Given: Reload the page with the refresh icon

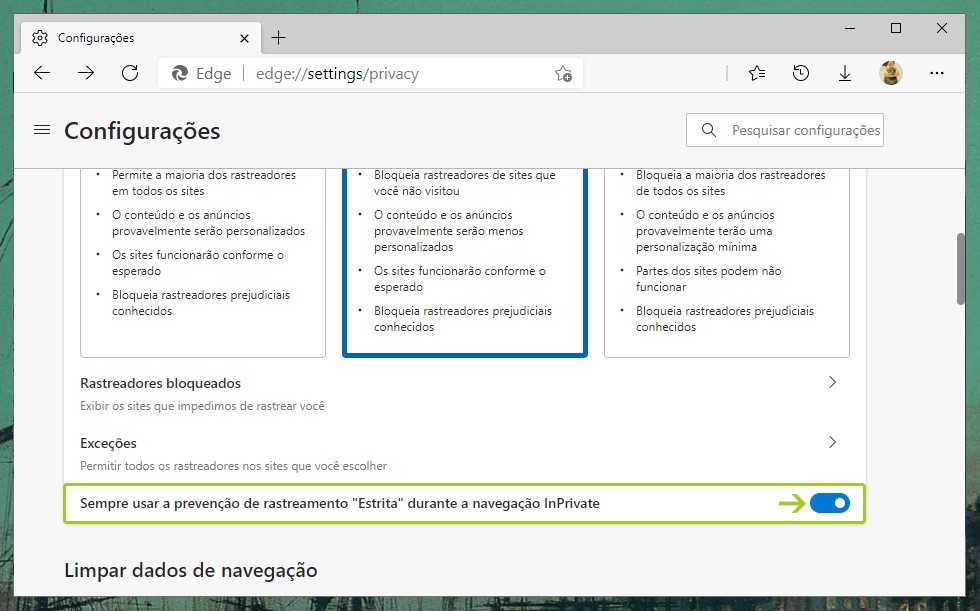Looking at the screenshot, I should click(x=130, y=73).
